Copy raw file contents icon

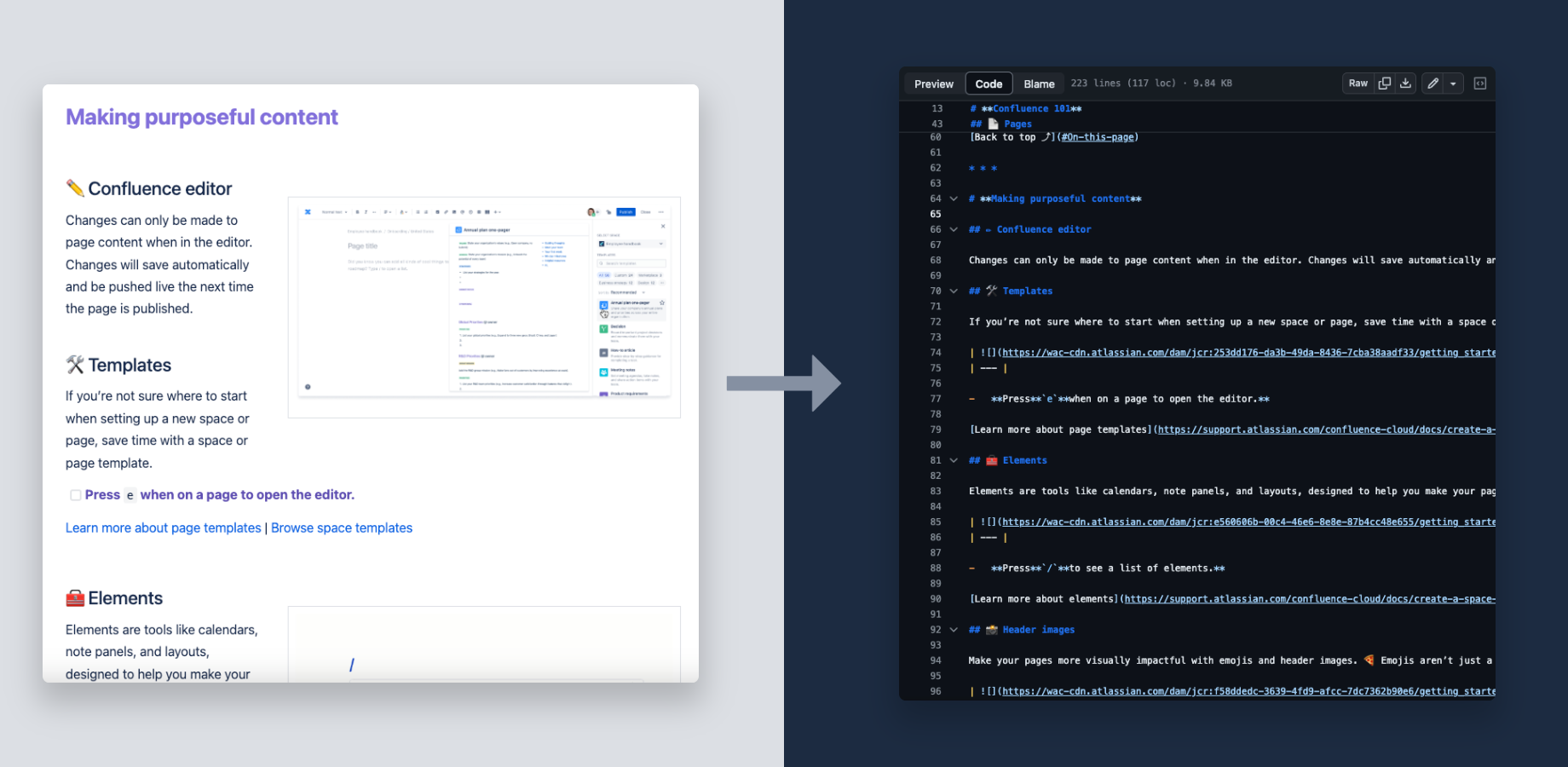[1384, 83]
